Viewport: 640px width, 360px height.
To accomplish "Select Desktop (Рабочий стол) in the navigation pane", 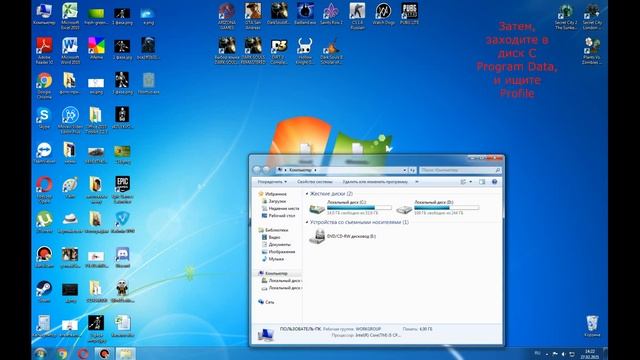I will click(x=278, y=216).
